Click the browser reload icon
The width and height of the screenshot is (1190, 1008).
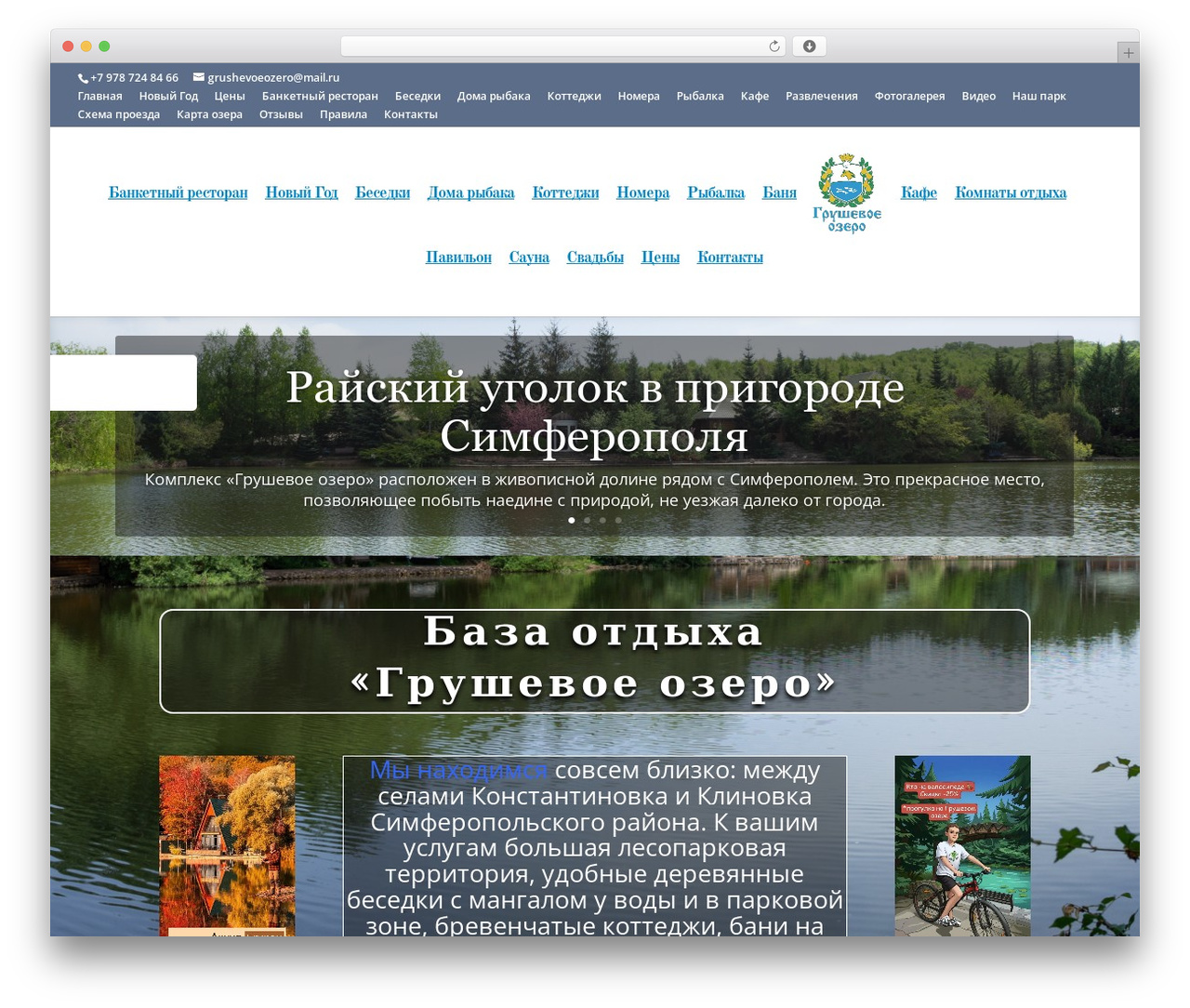[773, 46]
